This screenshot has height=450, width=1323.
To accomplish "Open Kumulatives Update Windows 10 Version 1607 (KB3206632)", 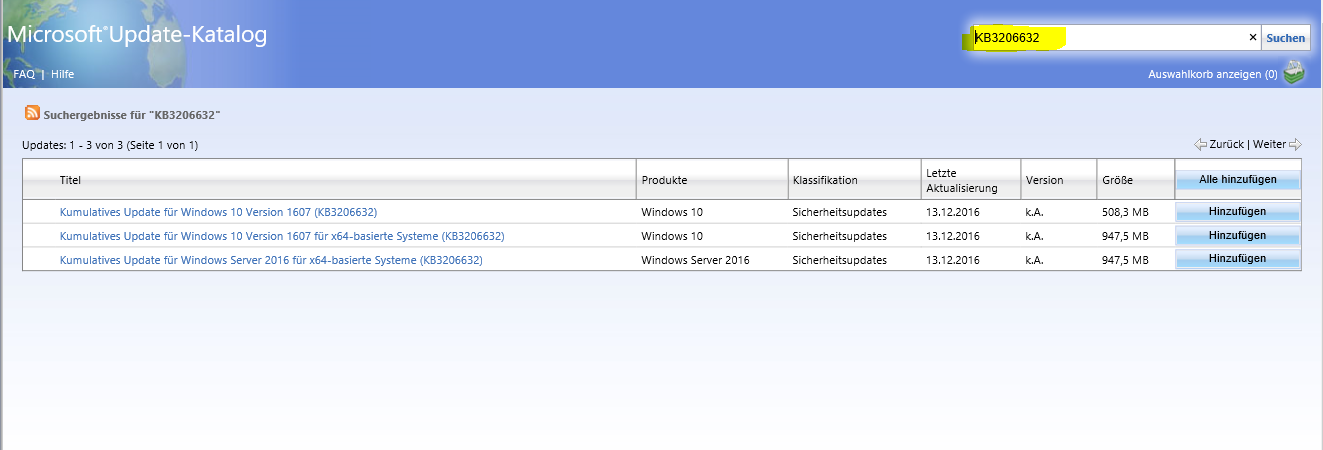I will [218, 212].
